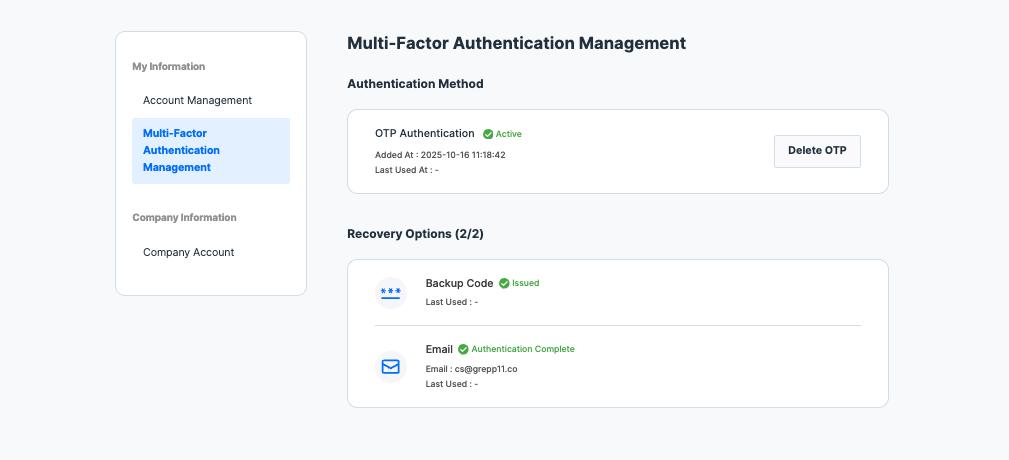
Task: Click the Email envelope icon
Action: click(x=390, y=367)
